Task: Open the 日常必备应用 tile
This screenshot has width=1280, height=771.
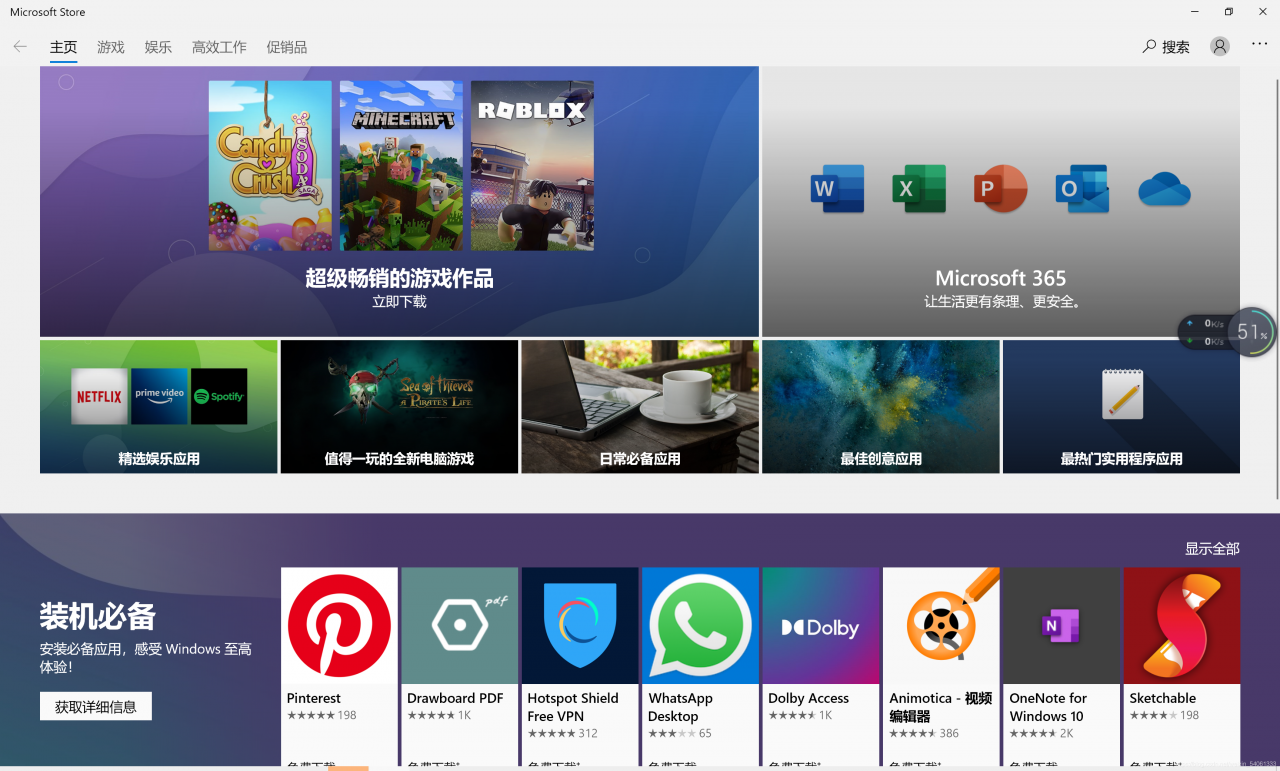Action: pos(640,406)
